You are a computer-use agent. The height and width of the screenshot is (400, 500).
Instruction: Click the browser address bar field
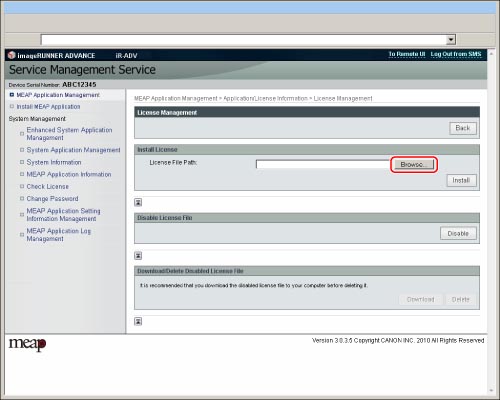(x=243, y=40)
